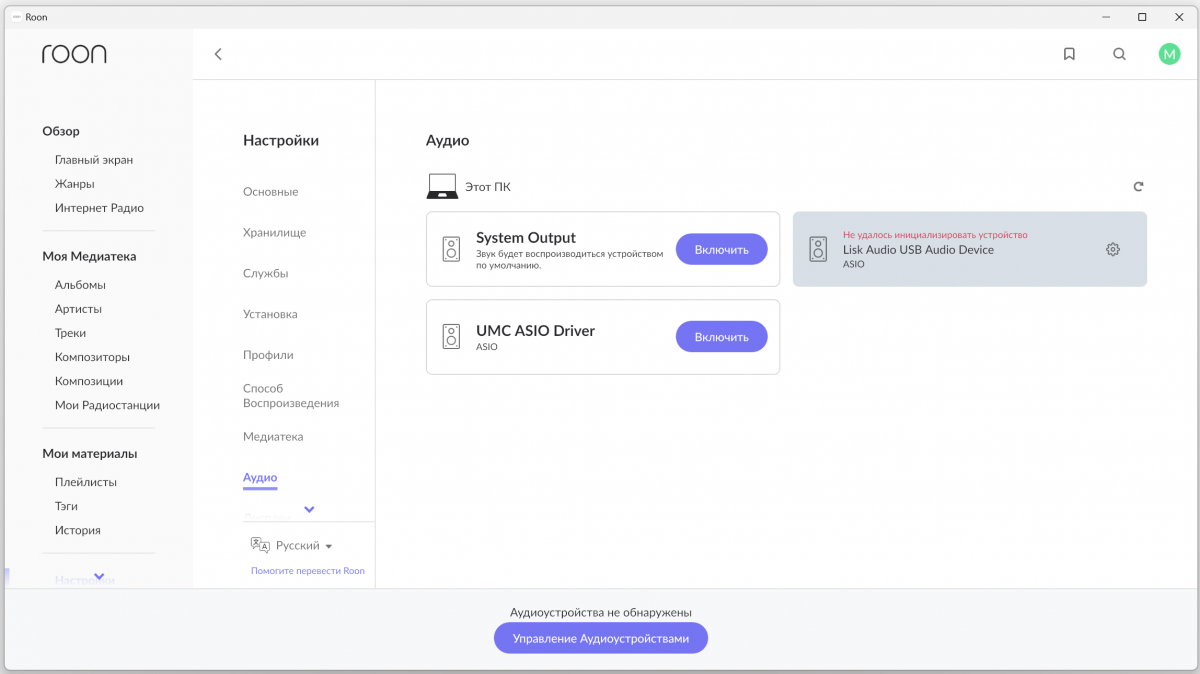
Task: Click the System Output speaker icon
Action: click(452, 249)
